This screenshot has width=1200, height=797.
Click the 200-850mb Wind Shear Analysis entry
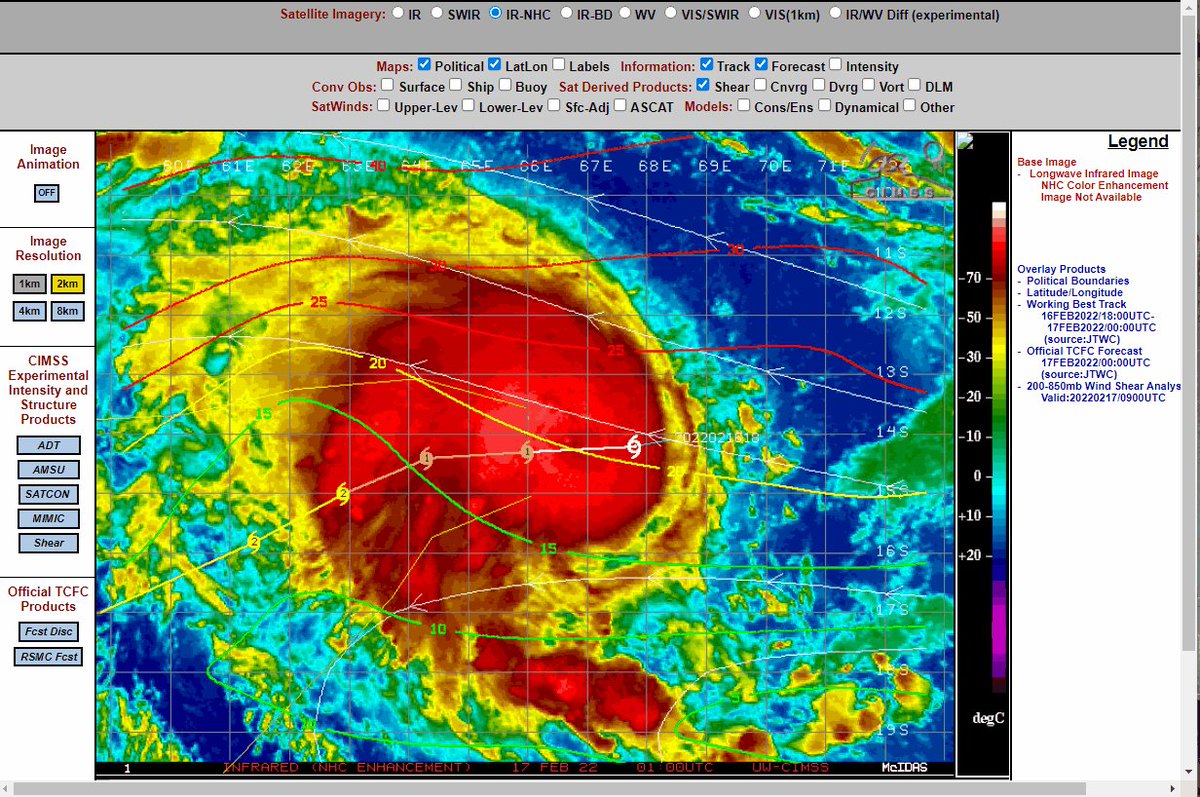pos(1103,386)
